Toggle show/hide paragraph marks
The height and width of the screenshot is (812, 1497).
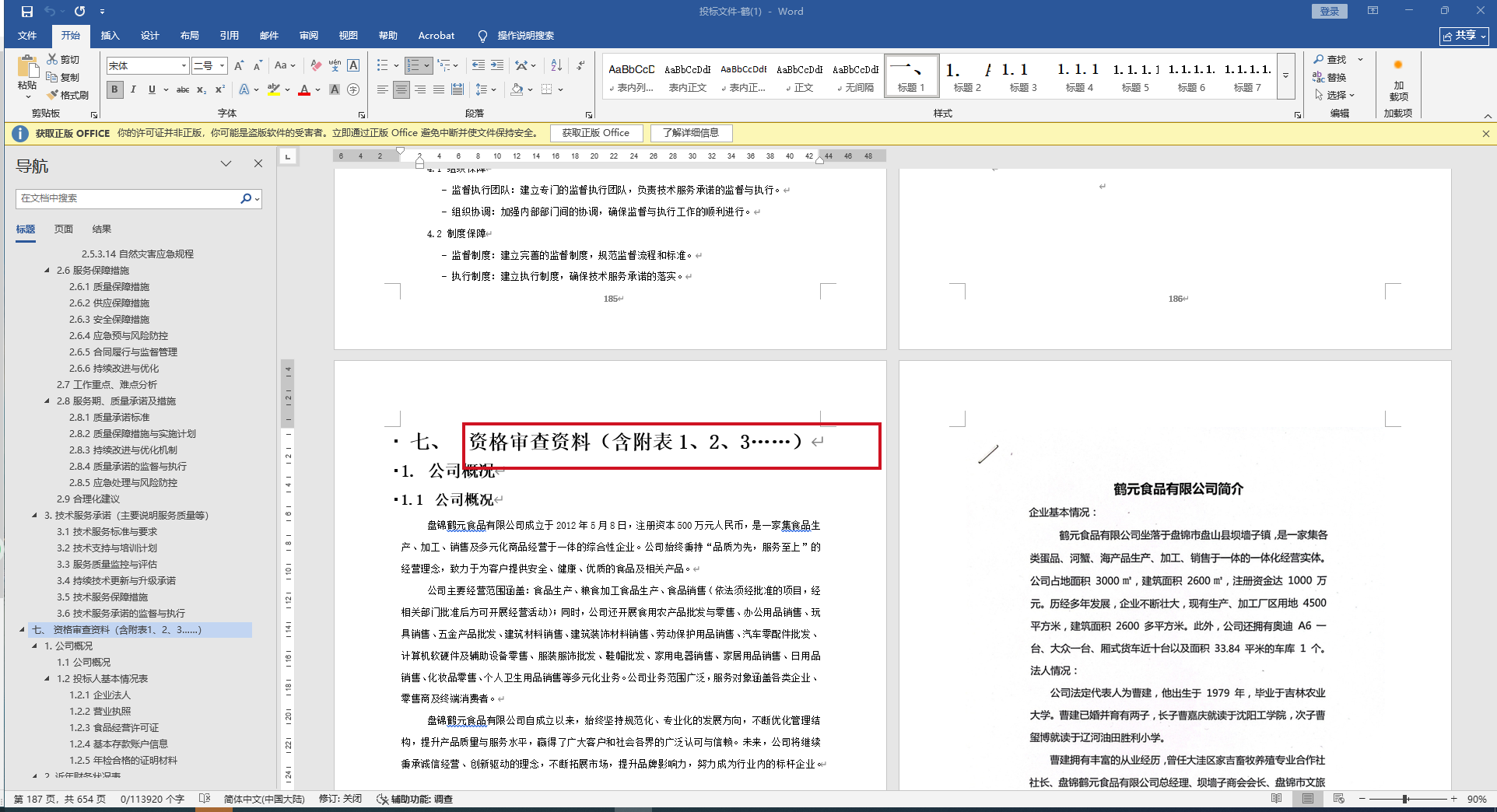pos(580,66)
